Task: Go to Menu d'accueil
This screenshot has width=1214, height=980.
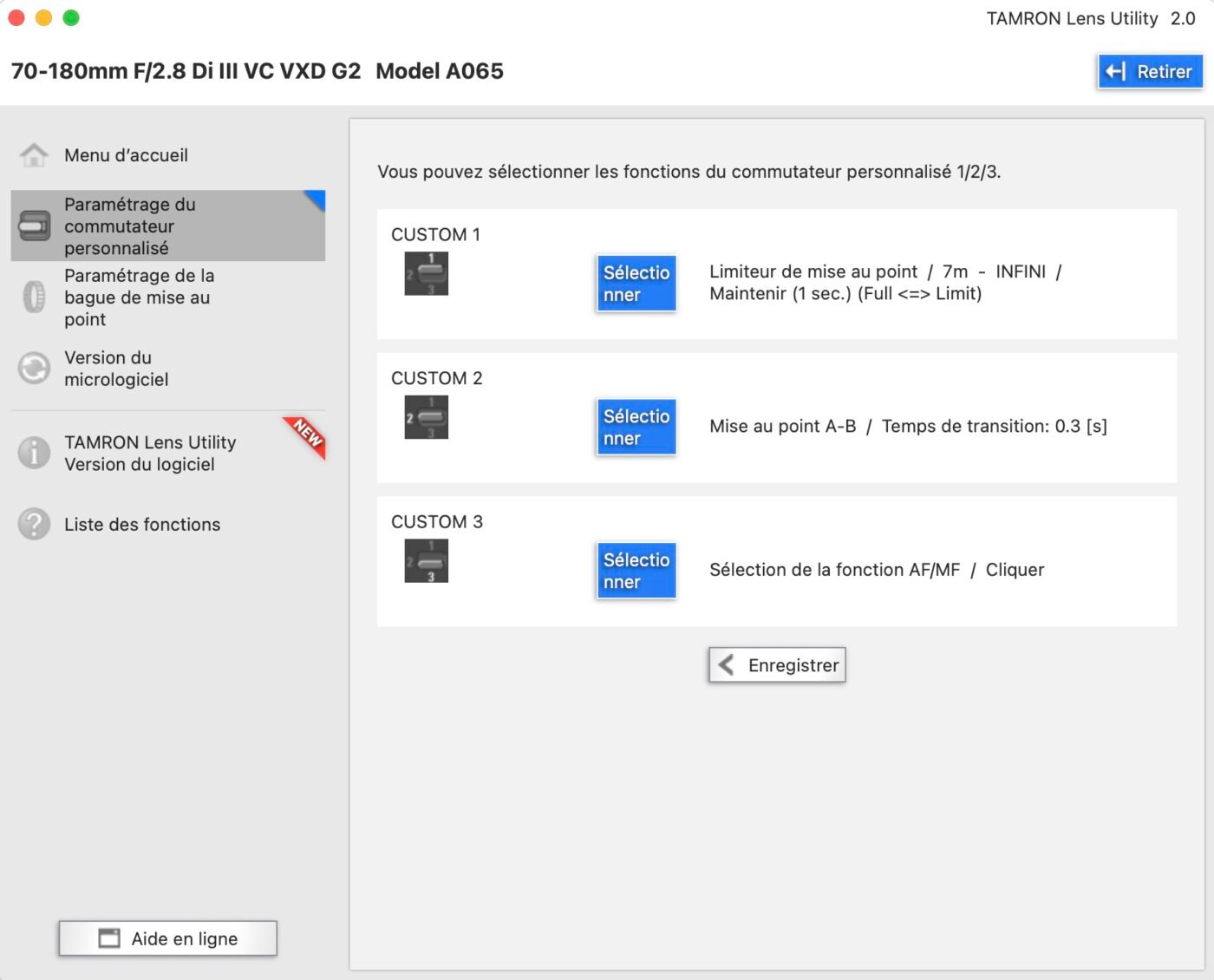Action: [x=126, y=155]
